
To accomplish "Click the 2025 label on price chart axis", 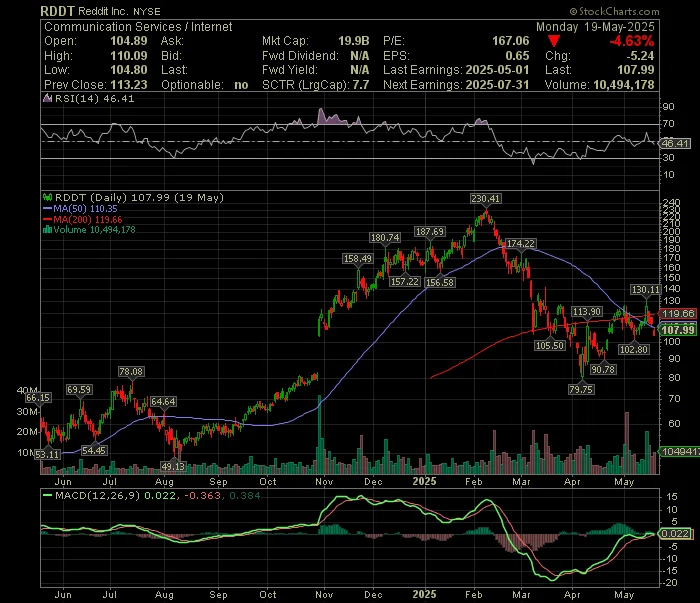I will tap(424, 481).
